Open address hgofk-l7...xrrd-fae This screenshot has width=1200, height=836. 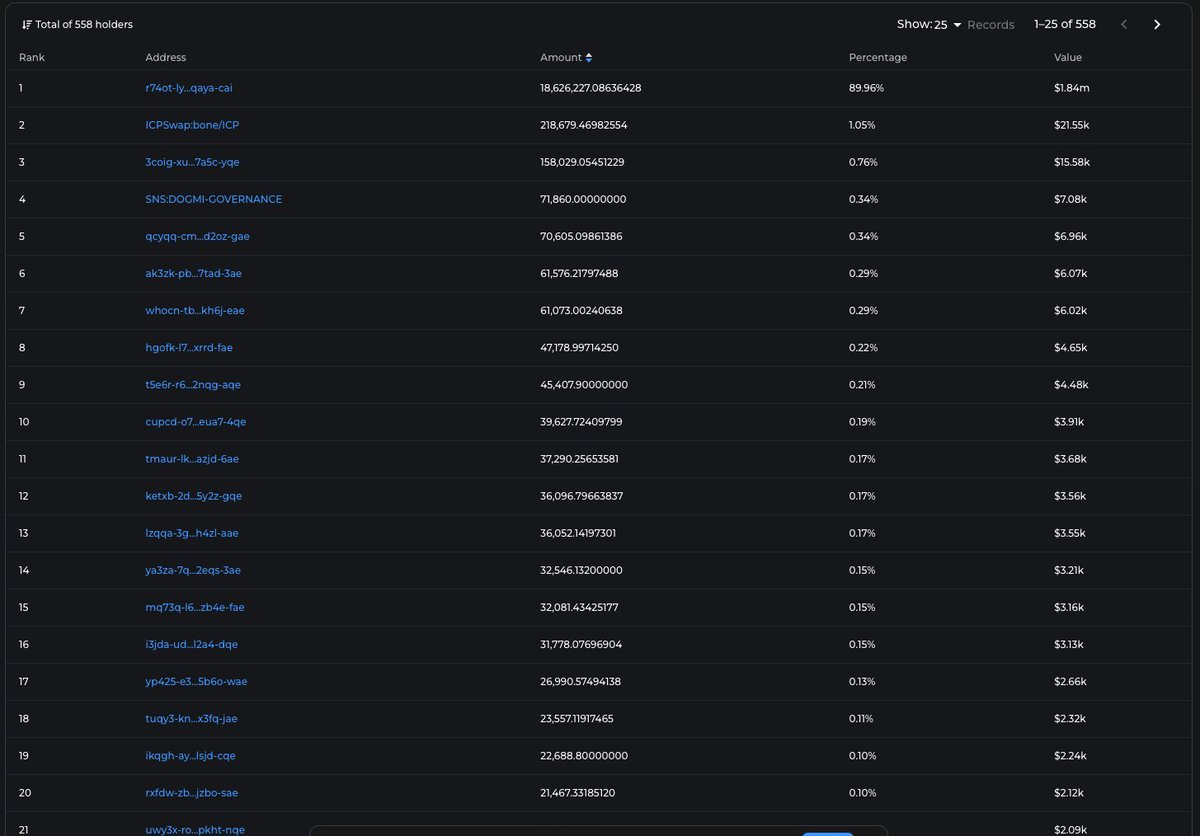click(x=189, y=347)
